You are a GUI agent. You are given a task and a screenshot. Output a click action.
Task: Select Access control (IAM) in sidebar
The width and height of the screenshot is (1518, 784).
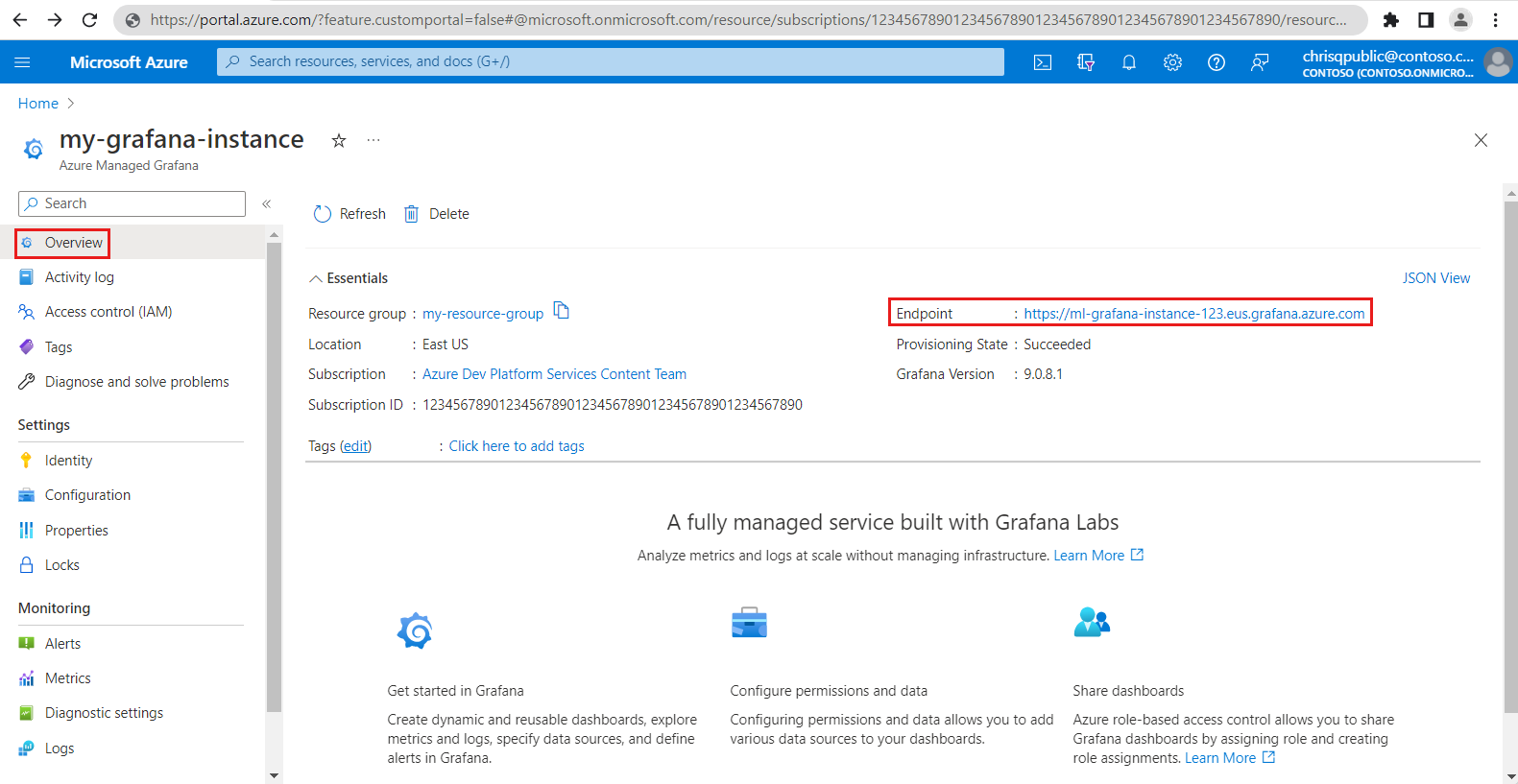click(108, 312)
